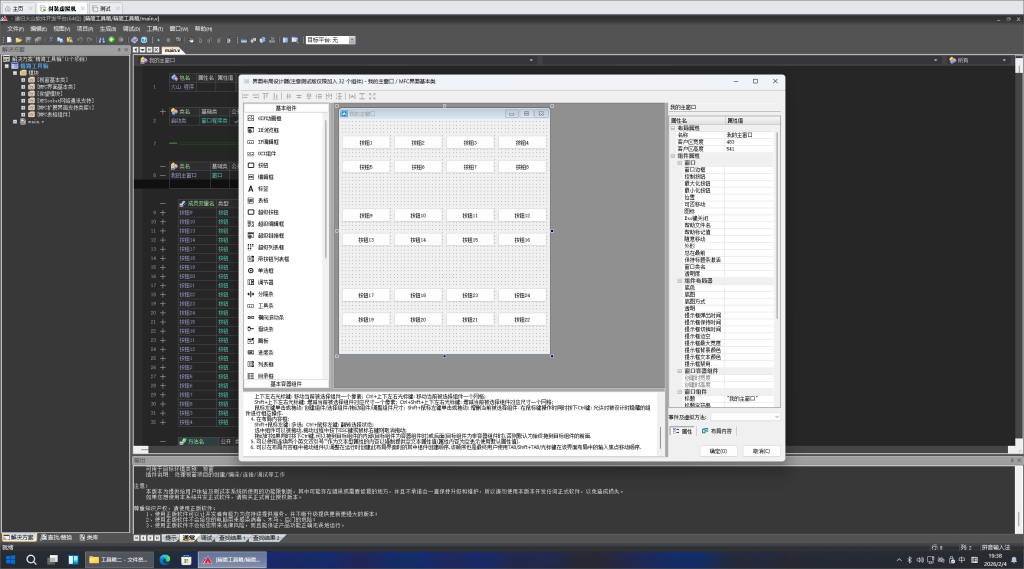The image size is (1024, 569).
Task: Pick the 画板 canvas component
Action: click(264, 340)
